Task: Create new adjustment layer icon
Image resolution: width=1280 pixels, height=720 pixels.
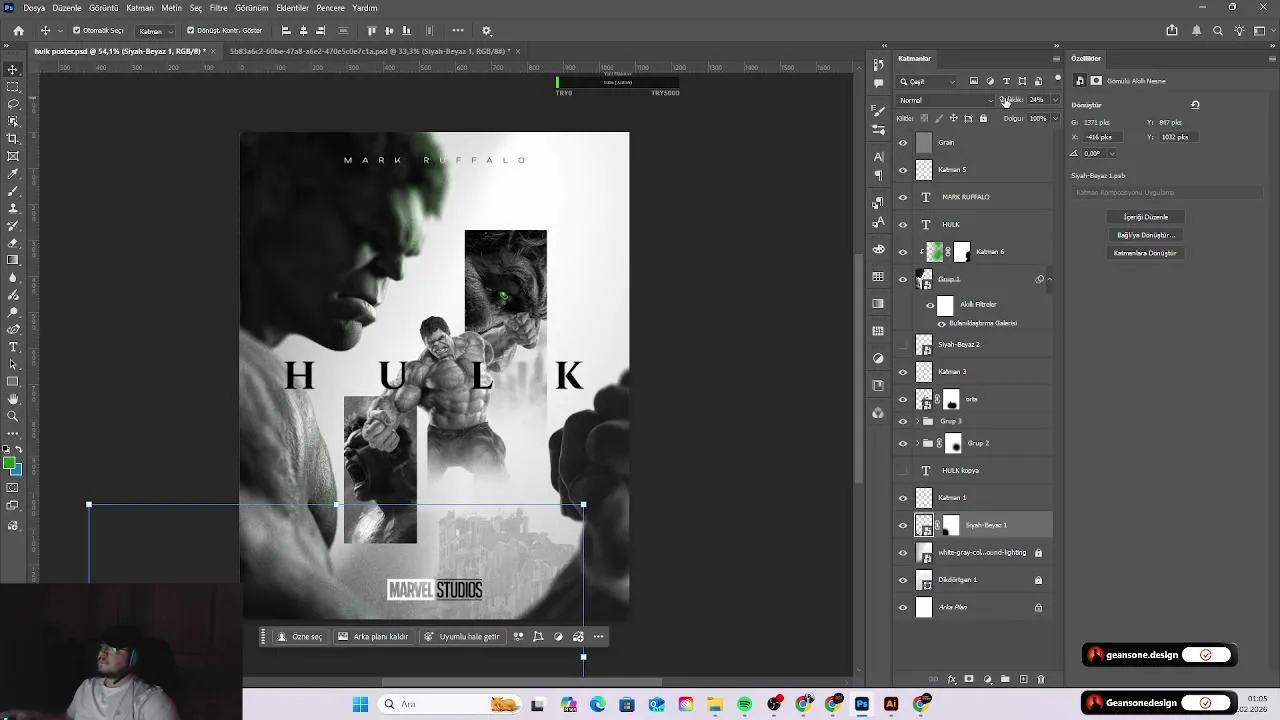Action: [987, 680]
